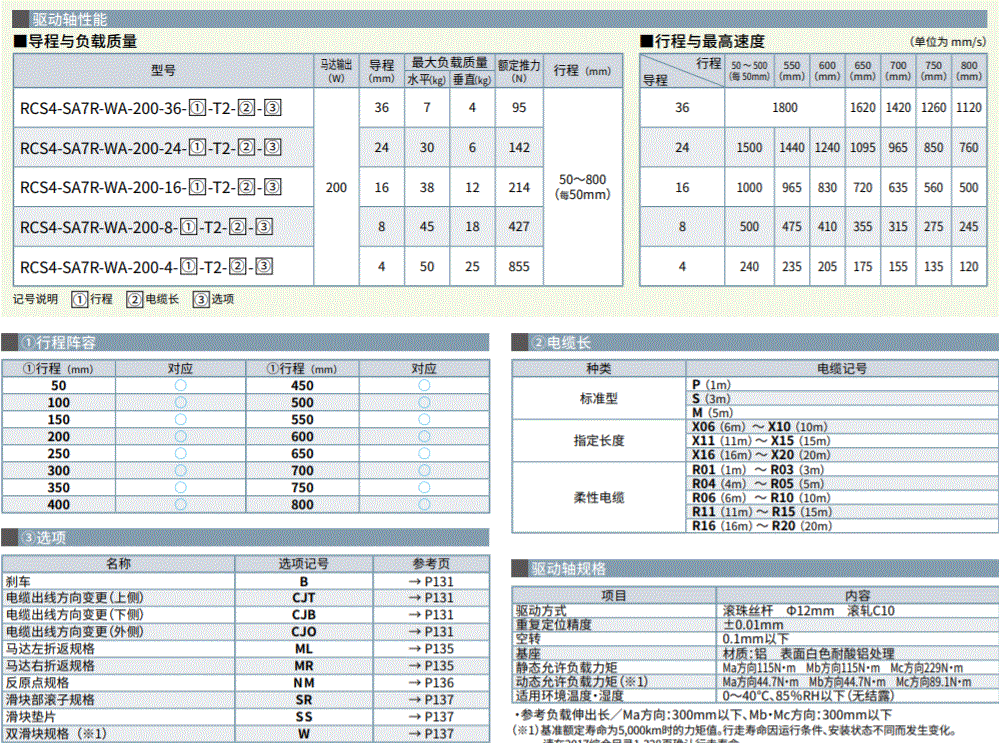This screenshot has width=999, height=743.
Task: Pick the model RCS4-SA7R-WA-200-16-①-T2-②-③
Action: click(x=150, y=187)
